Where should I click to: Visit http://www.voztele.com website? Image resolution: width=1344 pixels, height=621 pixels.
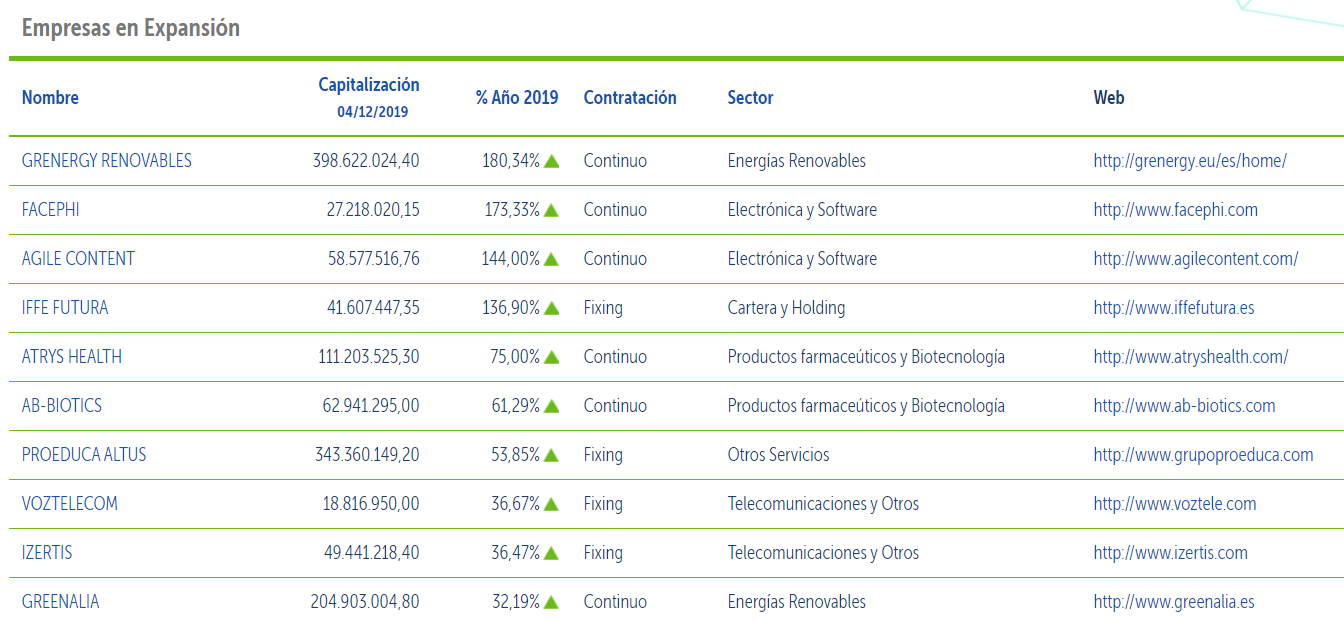pyautogui.click(x=1175, y=504)
